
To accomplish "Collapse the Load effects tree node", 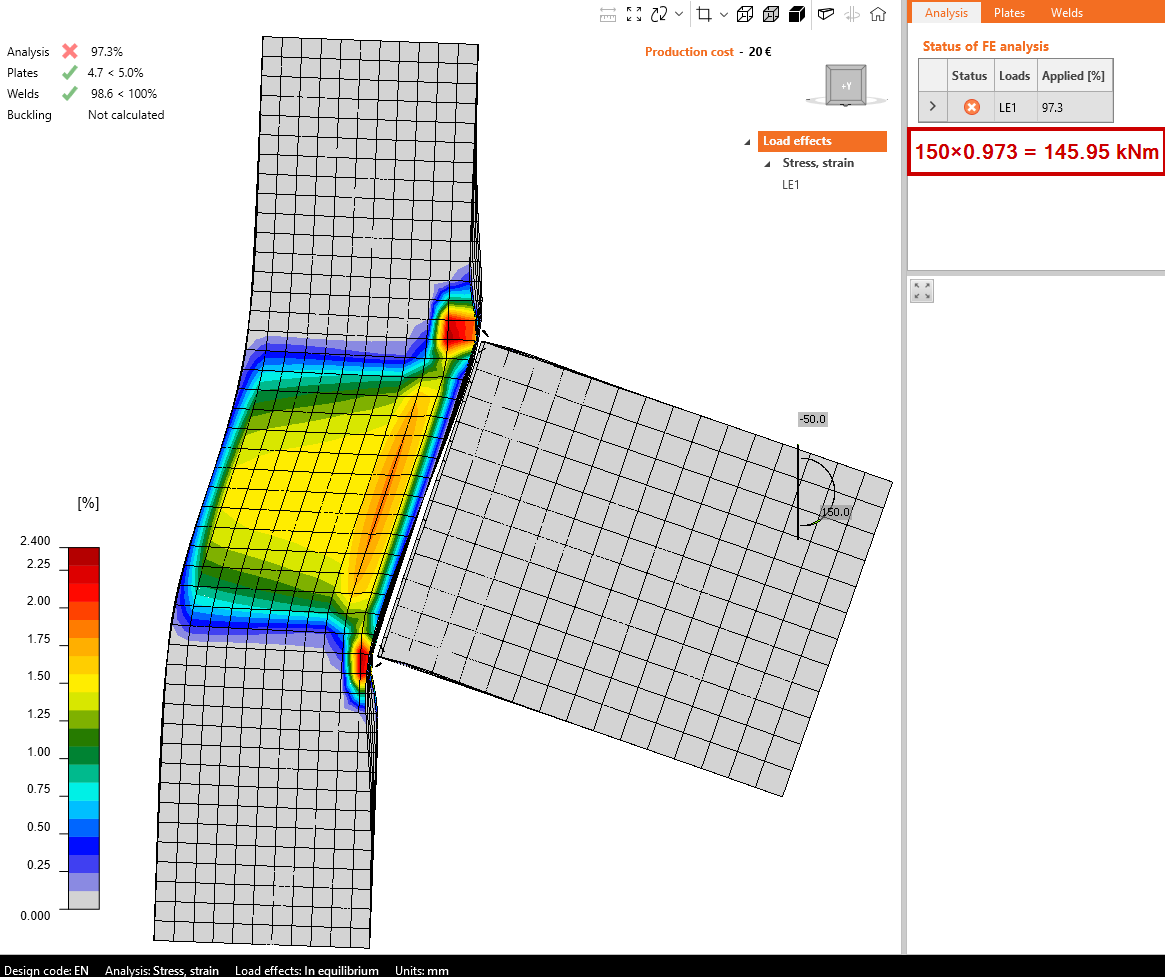I will coord(748,142).
